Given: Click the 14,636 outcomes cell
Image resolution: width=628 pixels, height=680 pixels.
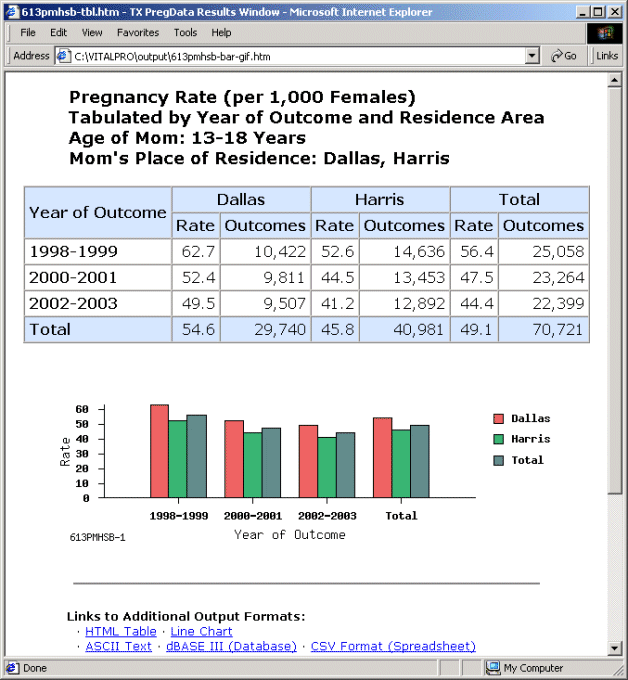Looking at the screenshot, I should pyautogui.click(x=405, y=252).
